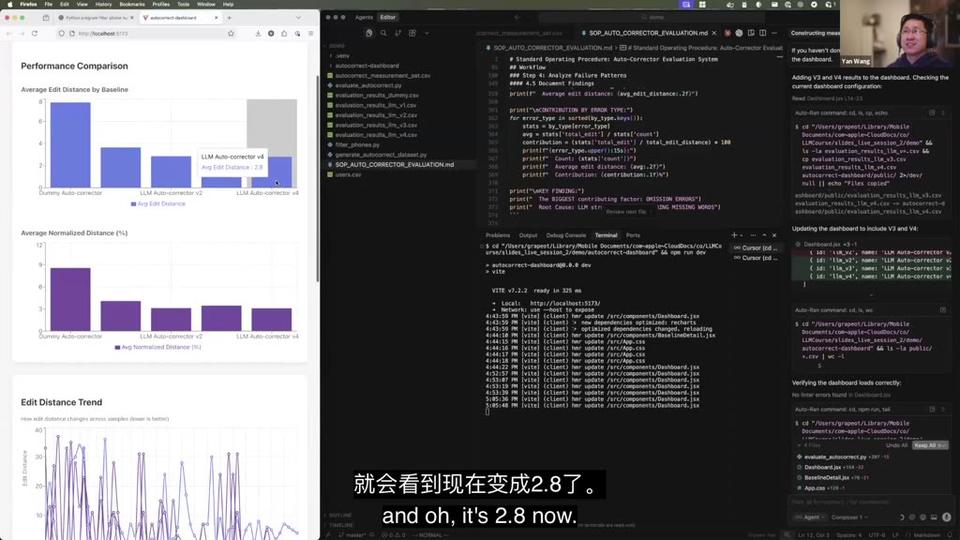
Task: Click the Dummy Auto-corrector bar in the edit distance chart
Action: pos(70,144)
